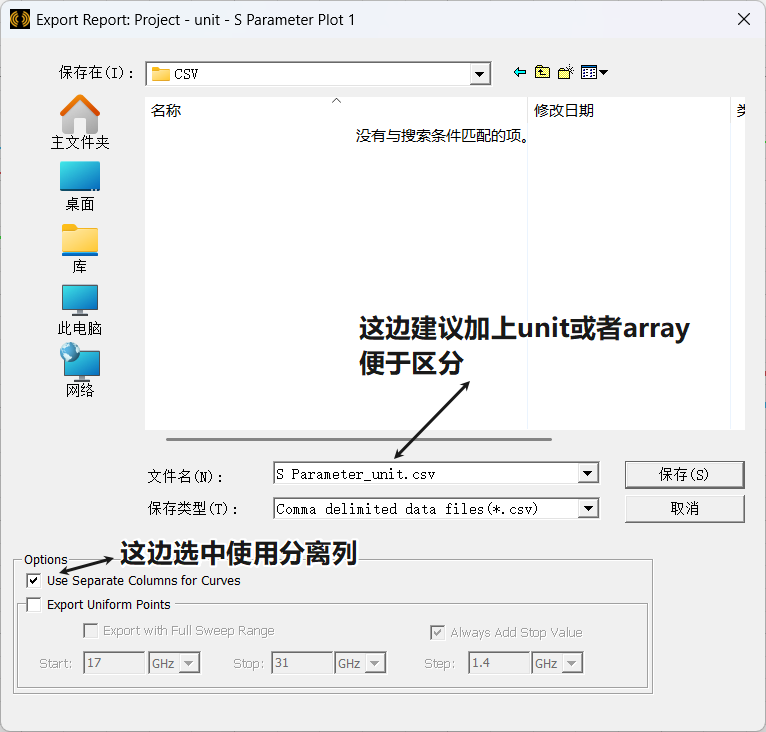Click the Stop value field showing 31
The image size is (766, 732).
click(x=302, y=663)
